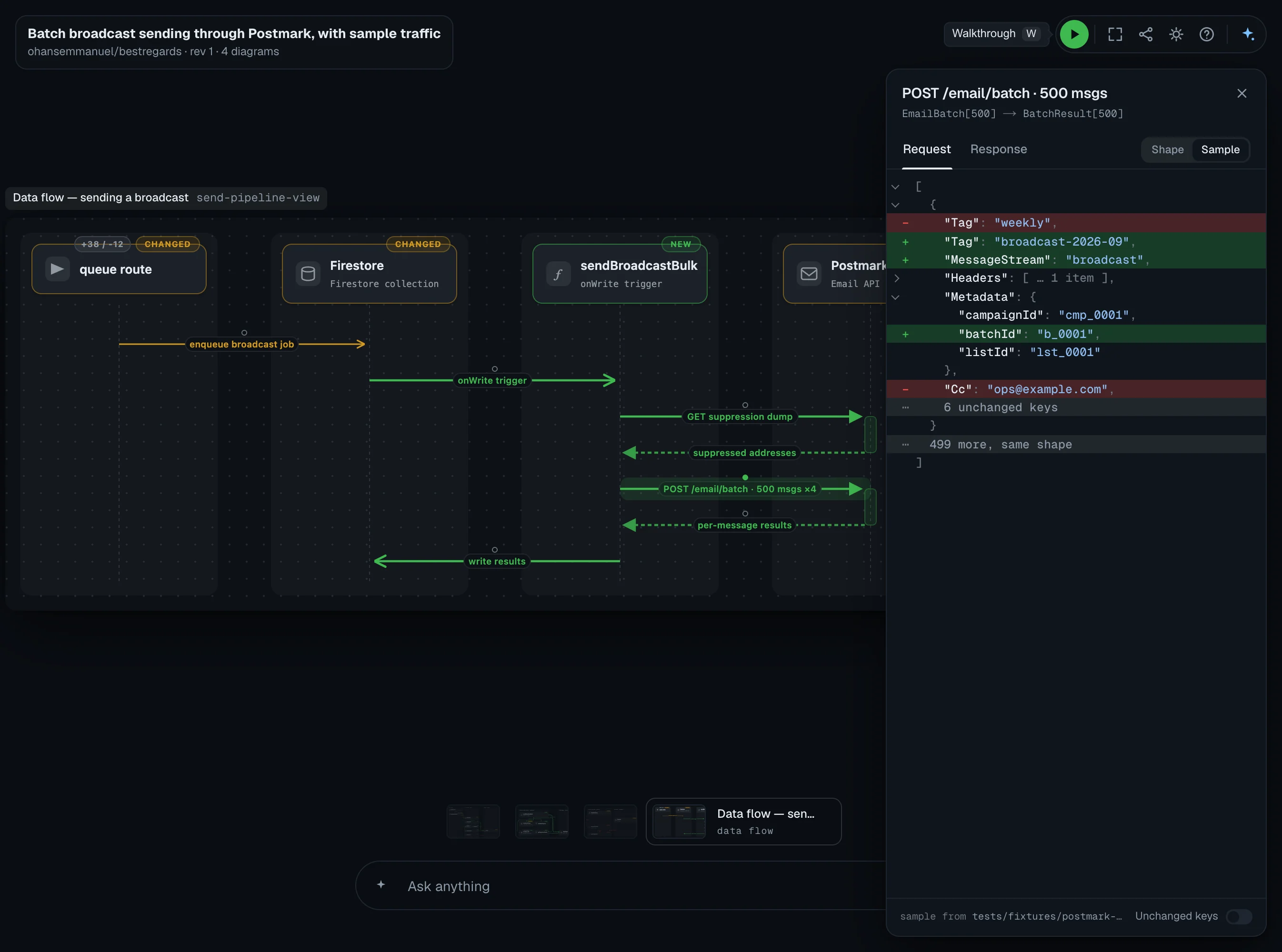This screenshot has height=952, width=1282.
Task: Select the GET suppression dump edge
Action: coord(740,416)
